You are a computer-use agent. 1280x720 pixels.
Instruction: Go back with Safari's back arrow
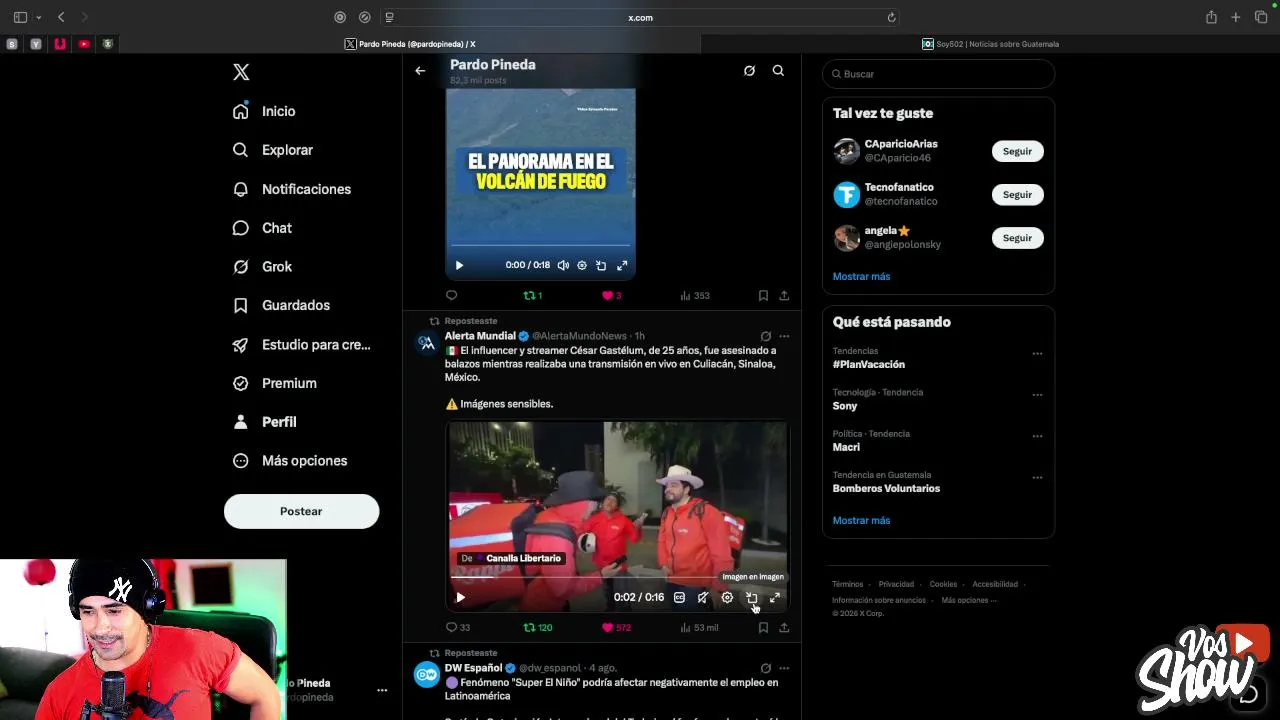[61, 17]
